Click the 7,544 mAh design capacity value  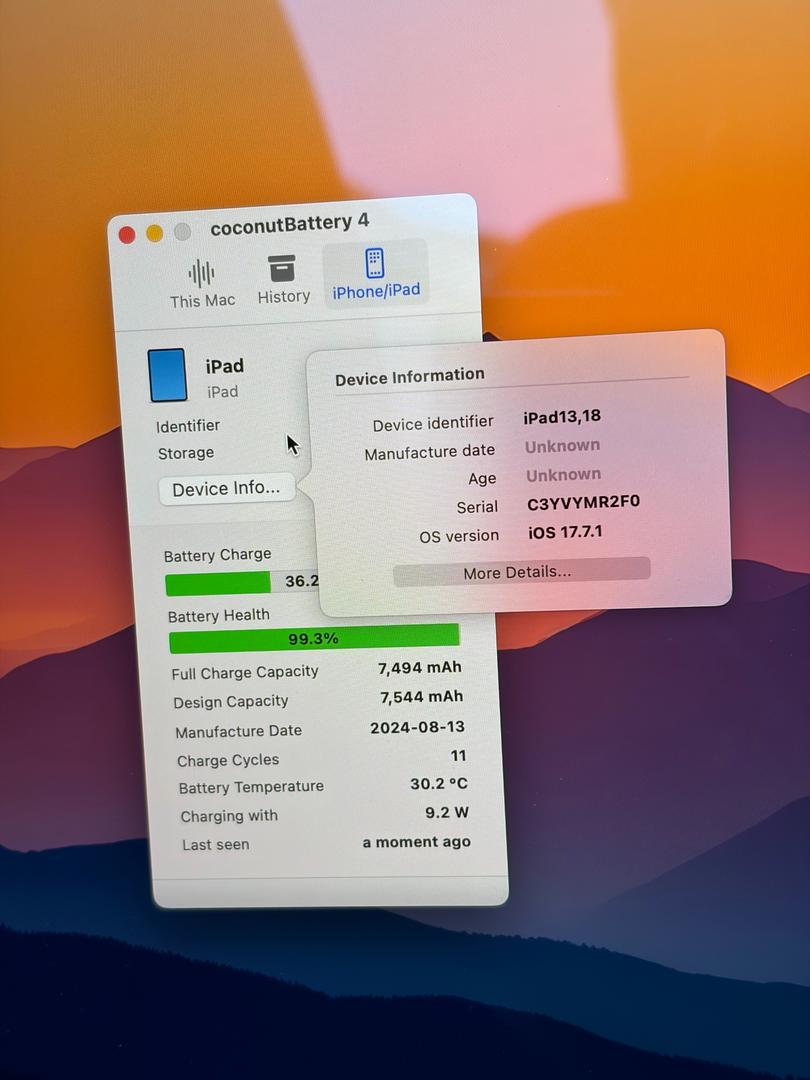point(422,697)
